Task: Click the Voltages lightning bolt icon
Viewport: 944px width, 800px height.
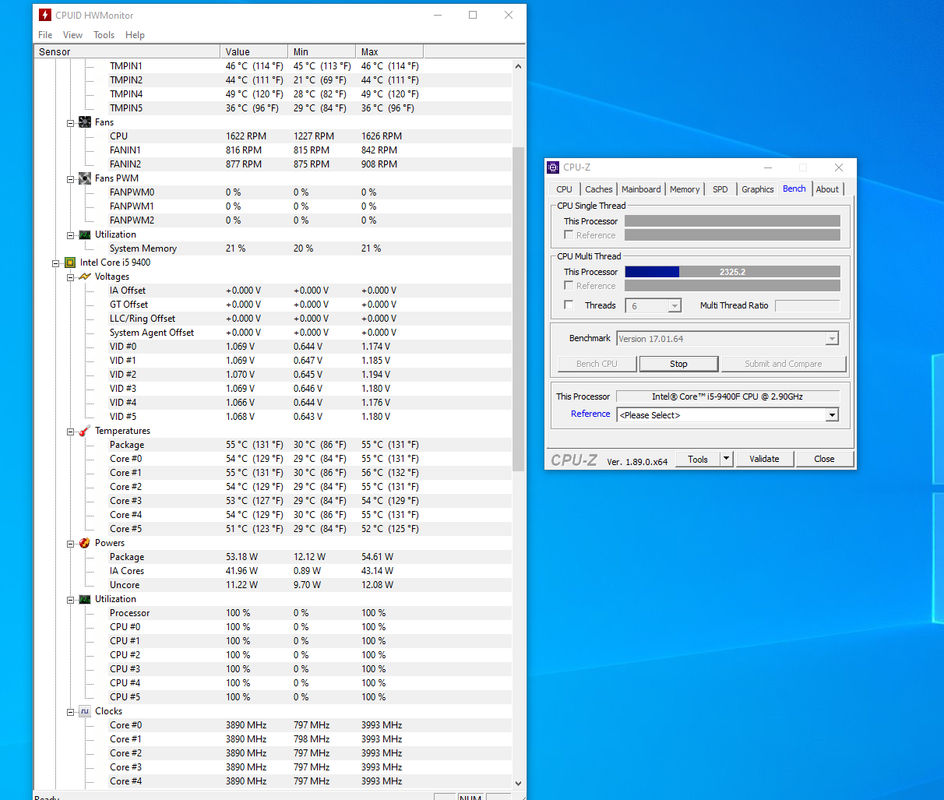Action: click(85, 276)
